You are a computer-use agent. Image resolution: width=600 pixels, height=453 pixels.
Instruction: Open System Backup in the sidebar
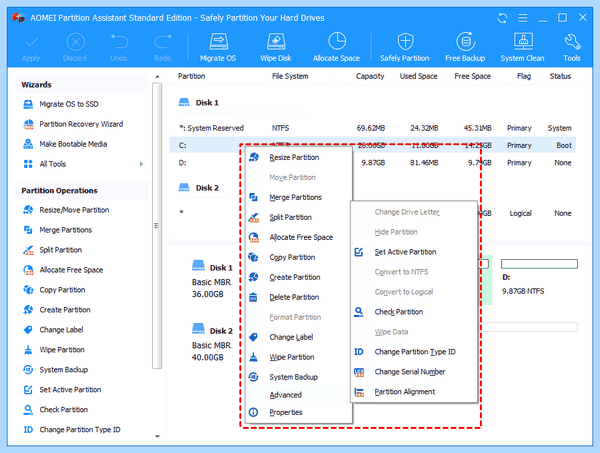tap(56, 370)
